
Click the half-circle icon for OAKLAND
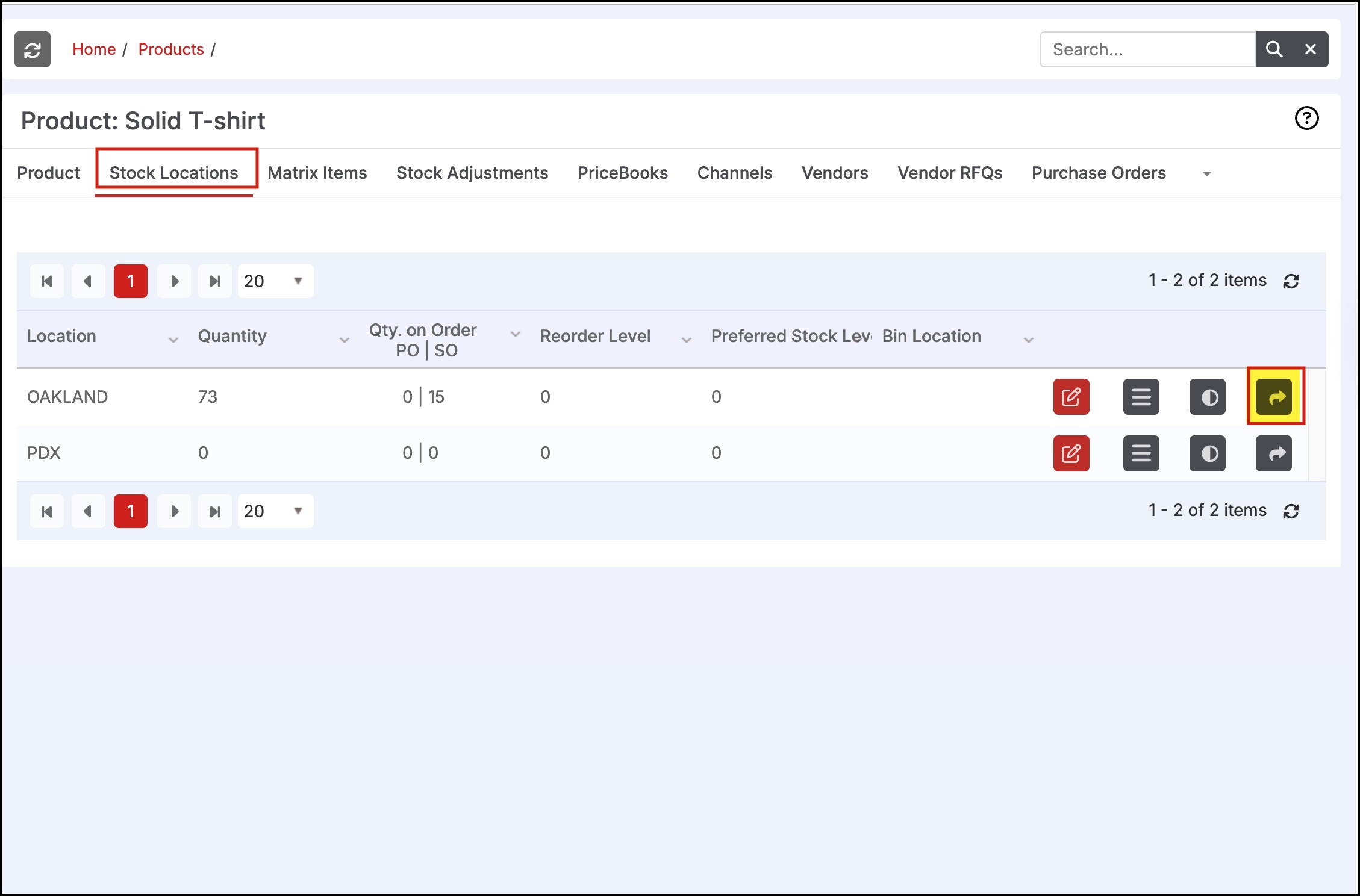click(1207, 397)
